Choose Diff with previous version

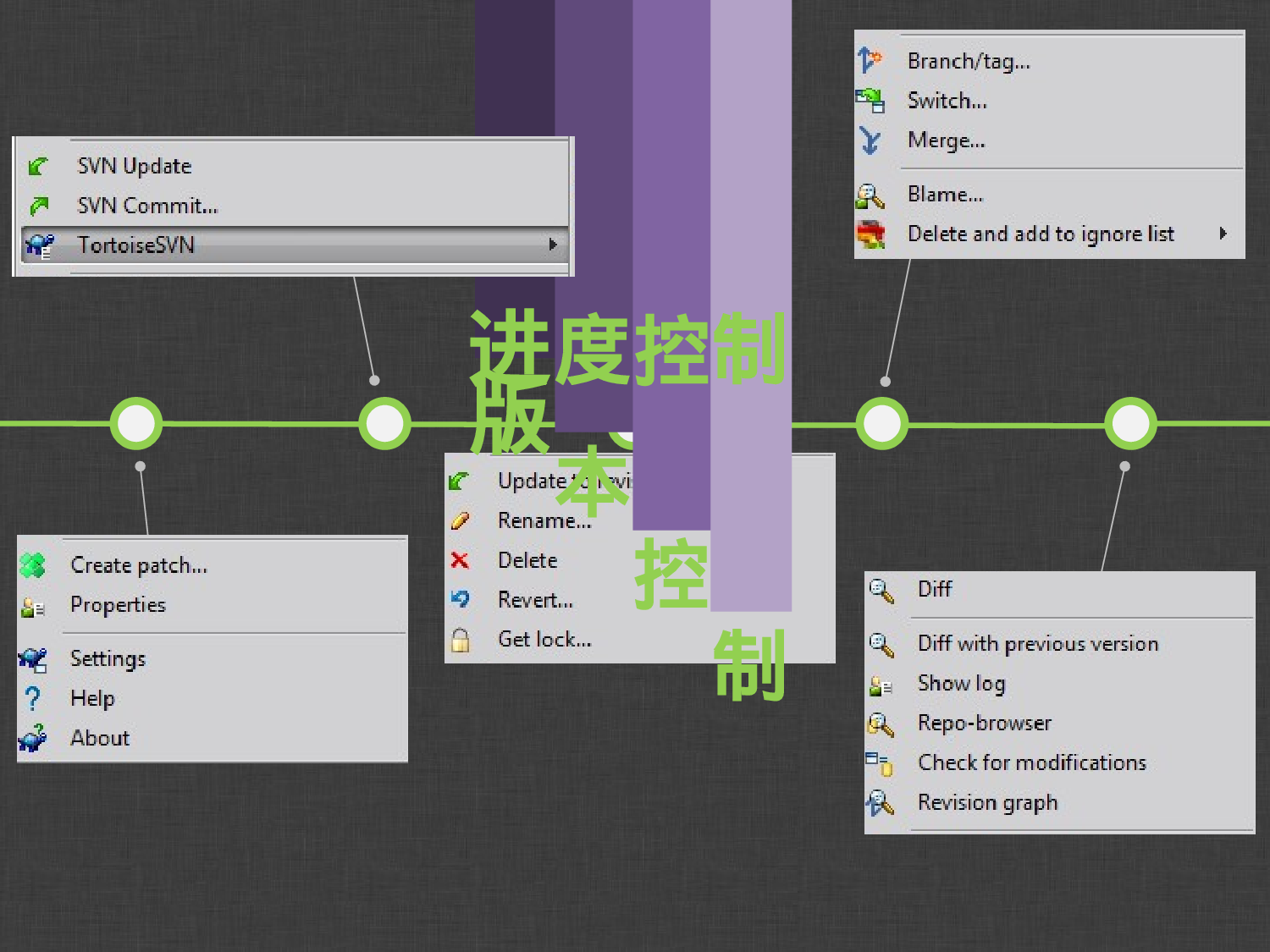pyautogui.click(x=1037, y=644)
